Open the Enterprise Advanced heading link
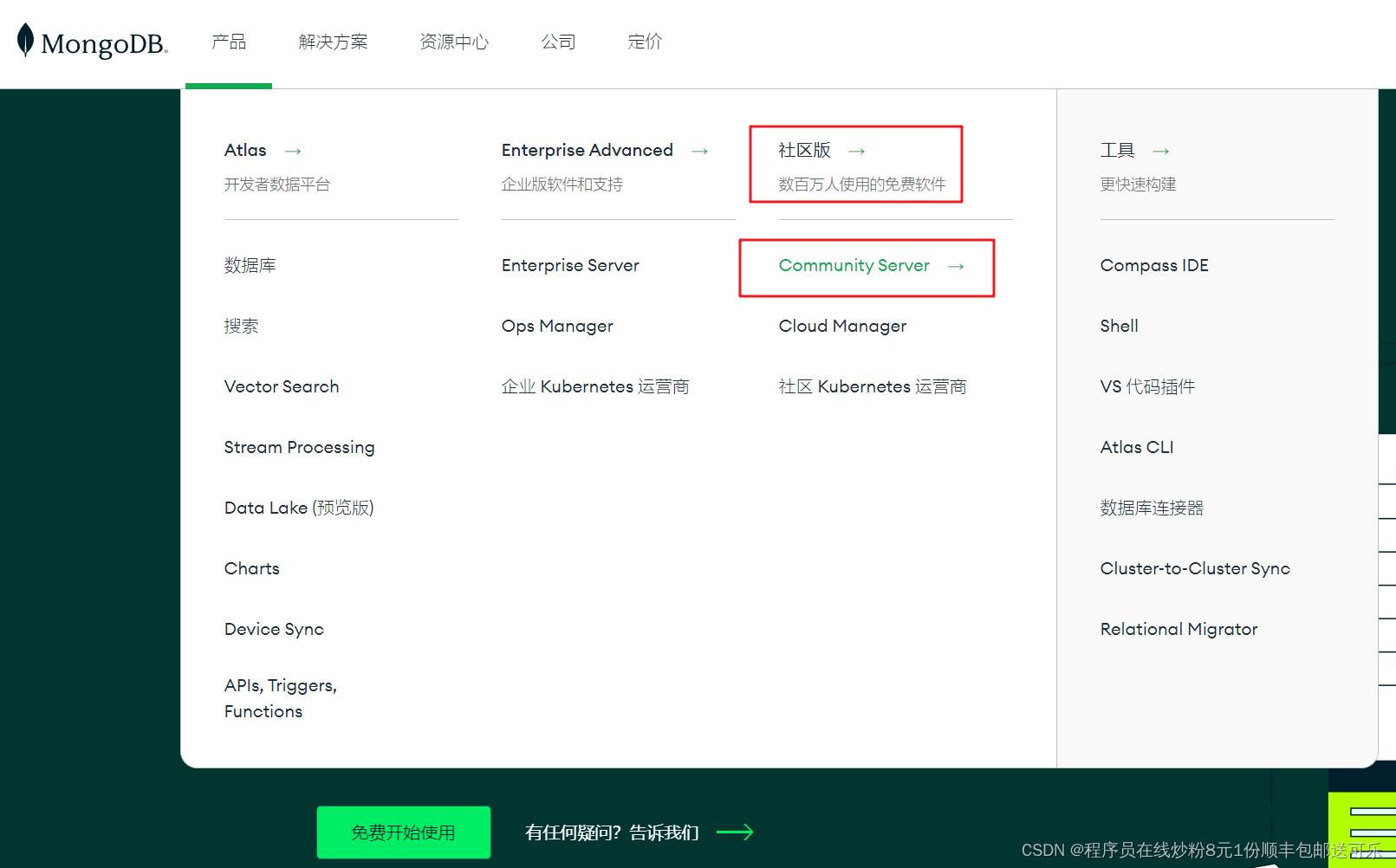 pyautogui.click(x=588, y=150)
